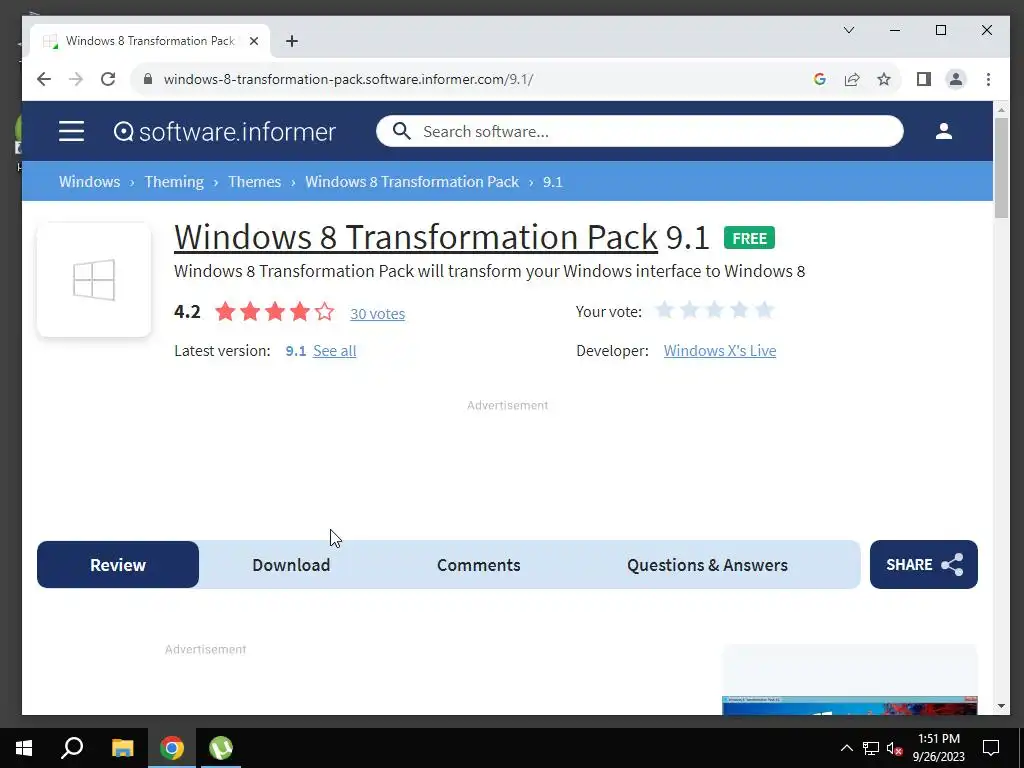The height and width of the screenshot is (768, 1024).
Task: Click the browser address bar URL
Action: click(x=349, y=79)
